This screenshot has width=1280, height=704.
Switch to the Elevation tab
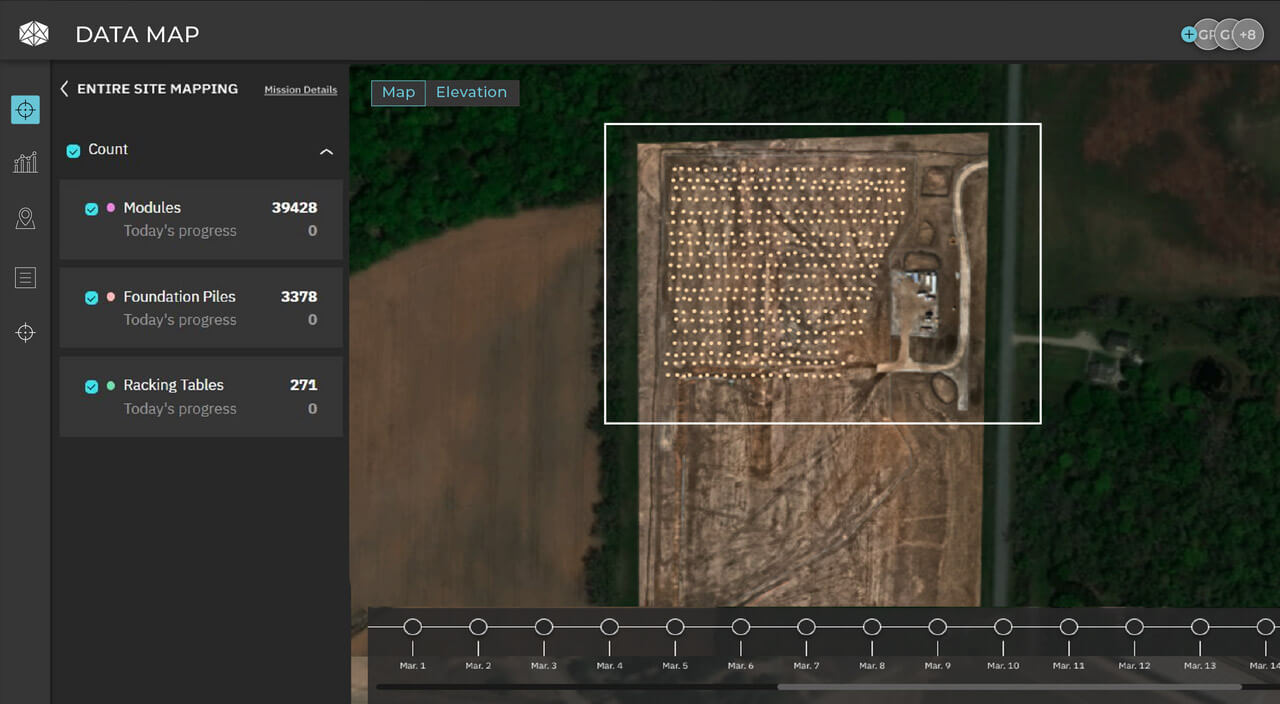pos(471,92)
